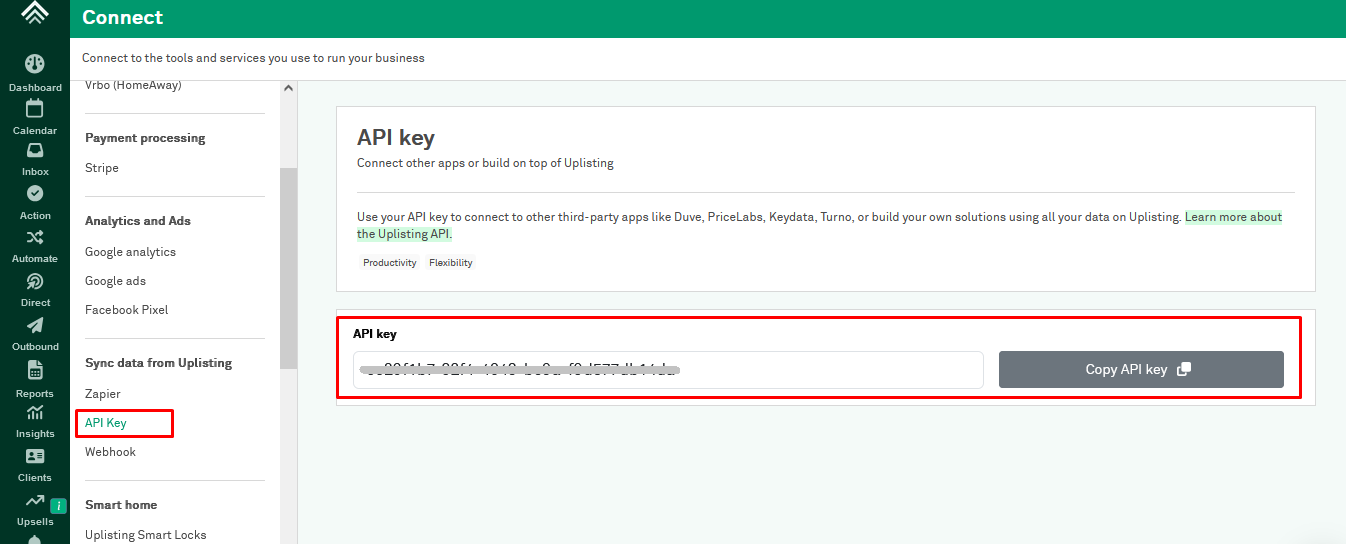Open the Insights chart icon

tap(35, 412)
